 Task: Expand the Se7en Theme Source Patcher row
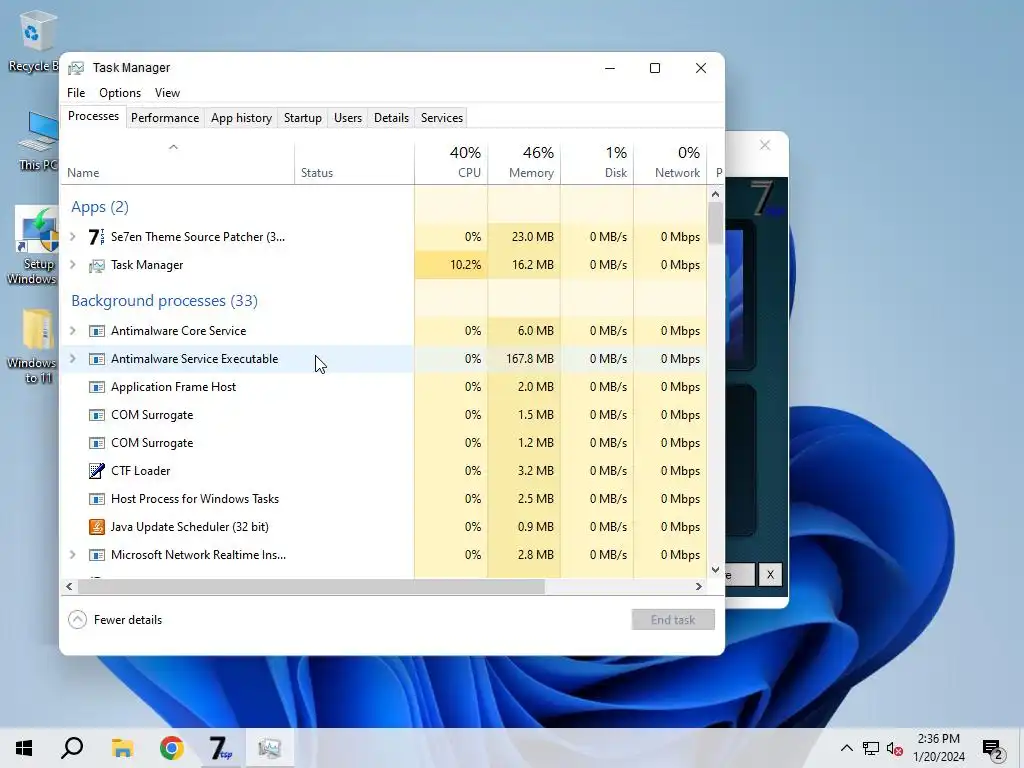(x=72, y=236)
